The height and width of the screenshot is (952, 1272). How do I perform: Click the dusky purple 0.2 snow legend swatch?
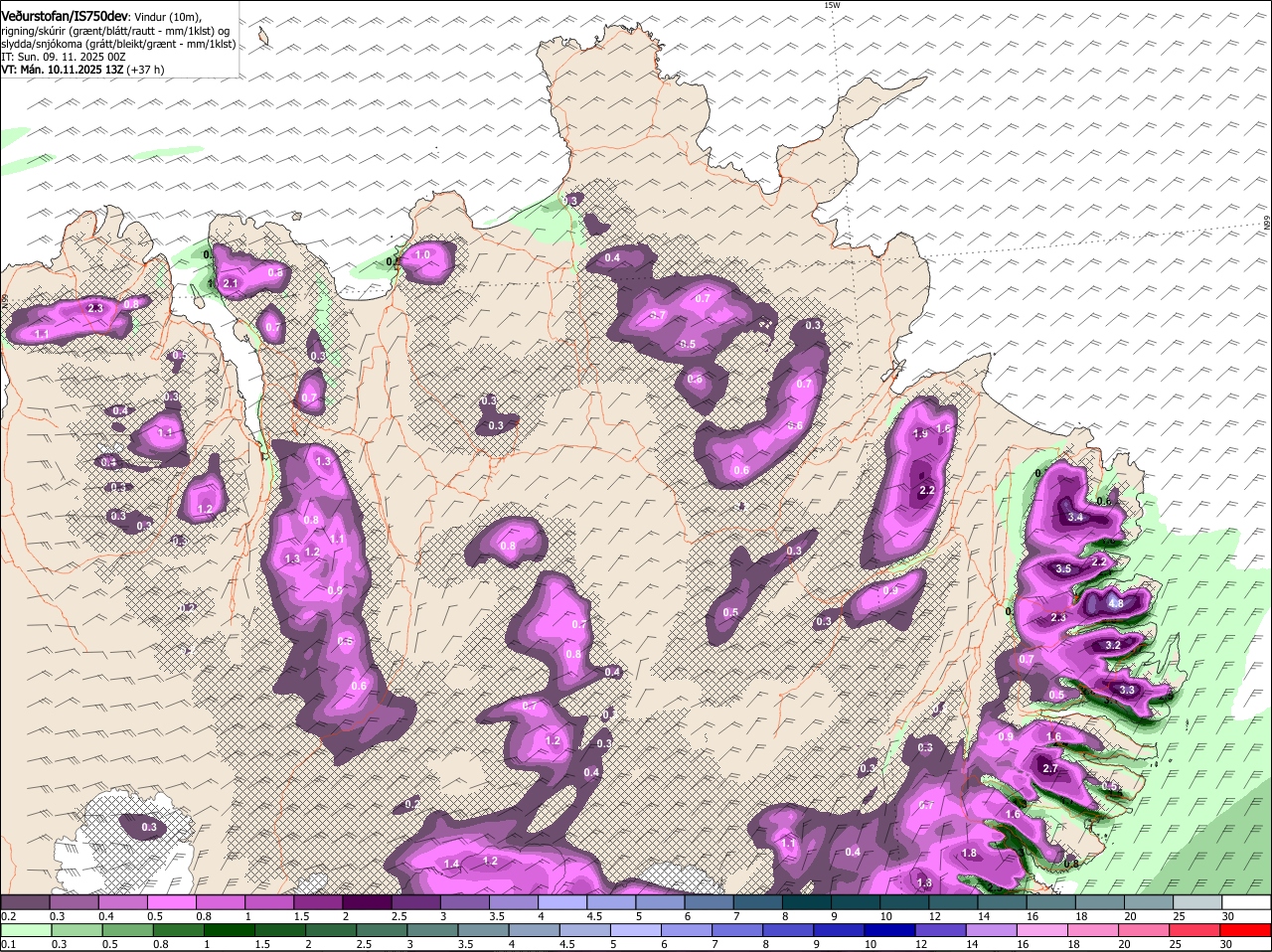(25, 901)
